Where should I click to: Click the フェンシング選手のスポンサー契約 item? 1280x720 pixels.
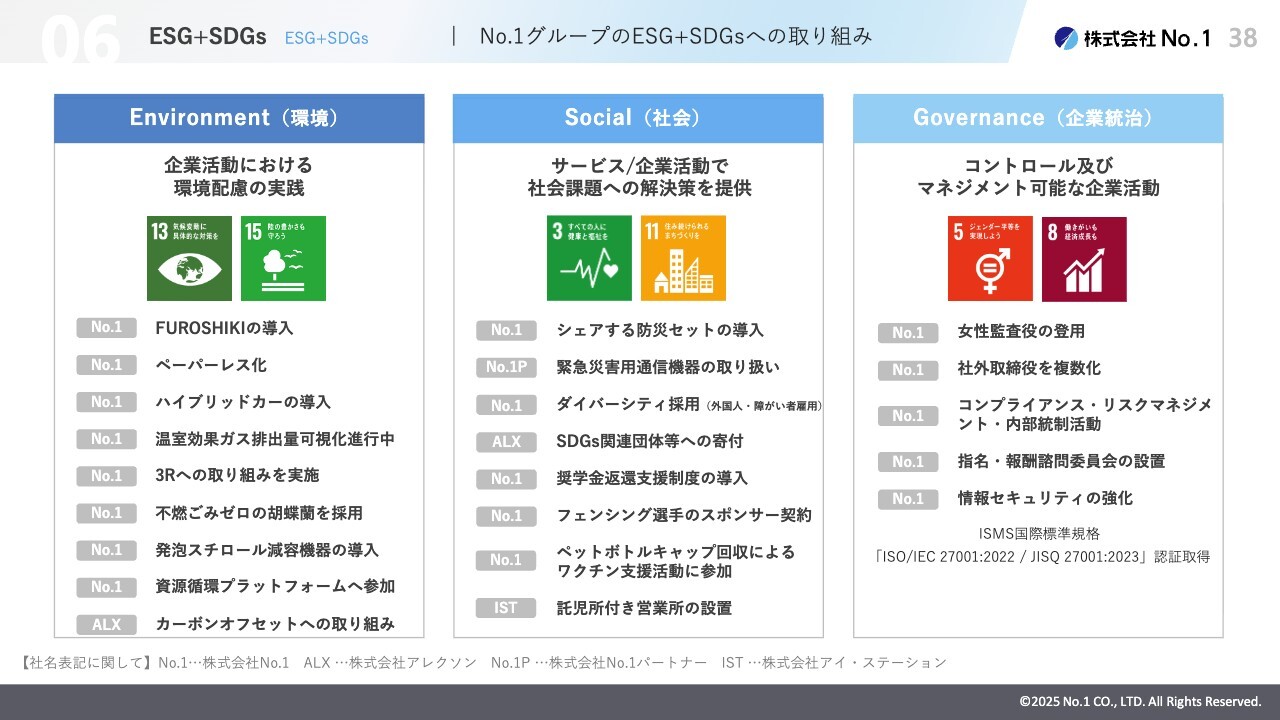point(684,515)
